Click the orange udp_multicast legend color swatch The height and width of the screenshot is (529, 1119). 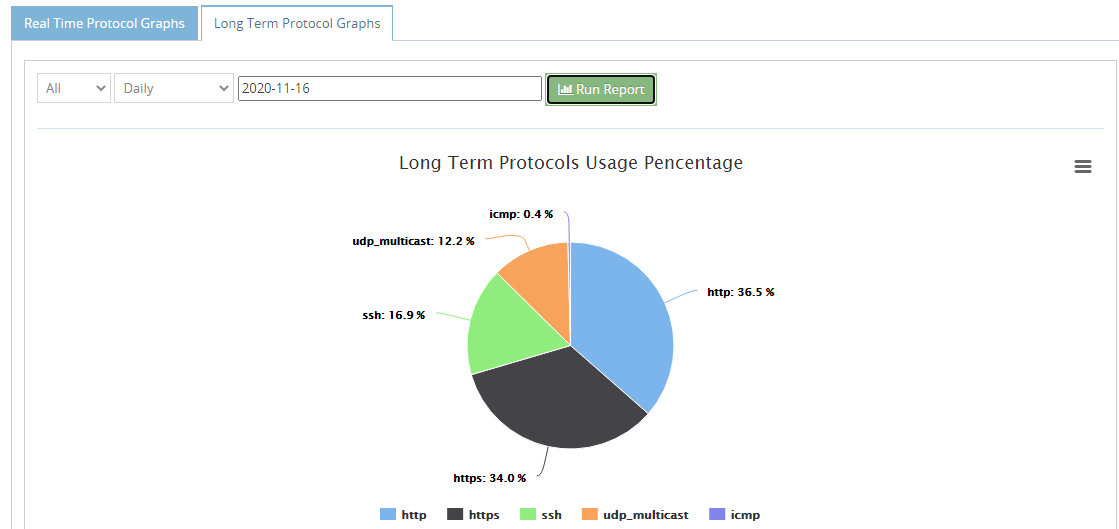(x=589, y=515)
